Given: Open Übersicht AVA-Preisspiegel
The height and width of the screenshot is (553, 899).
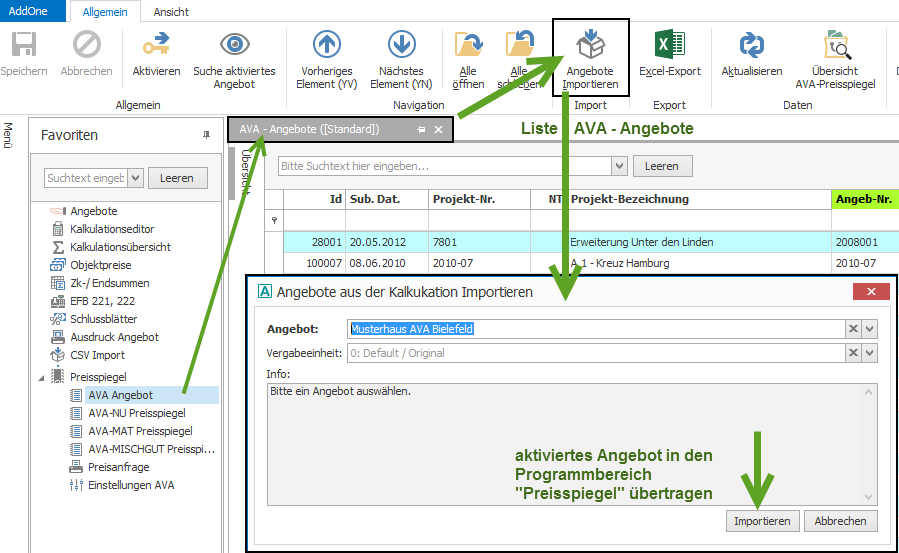Looking at the screenshot, I should click(834, 47).
